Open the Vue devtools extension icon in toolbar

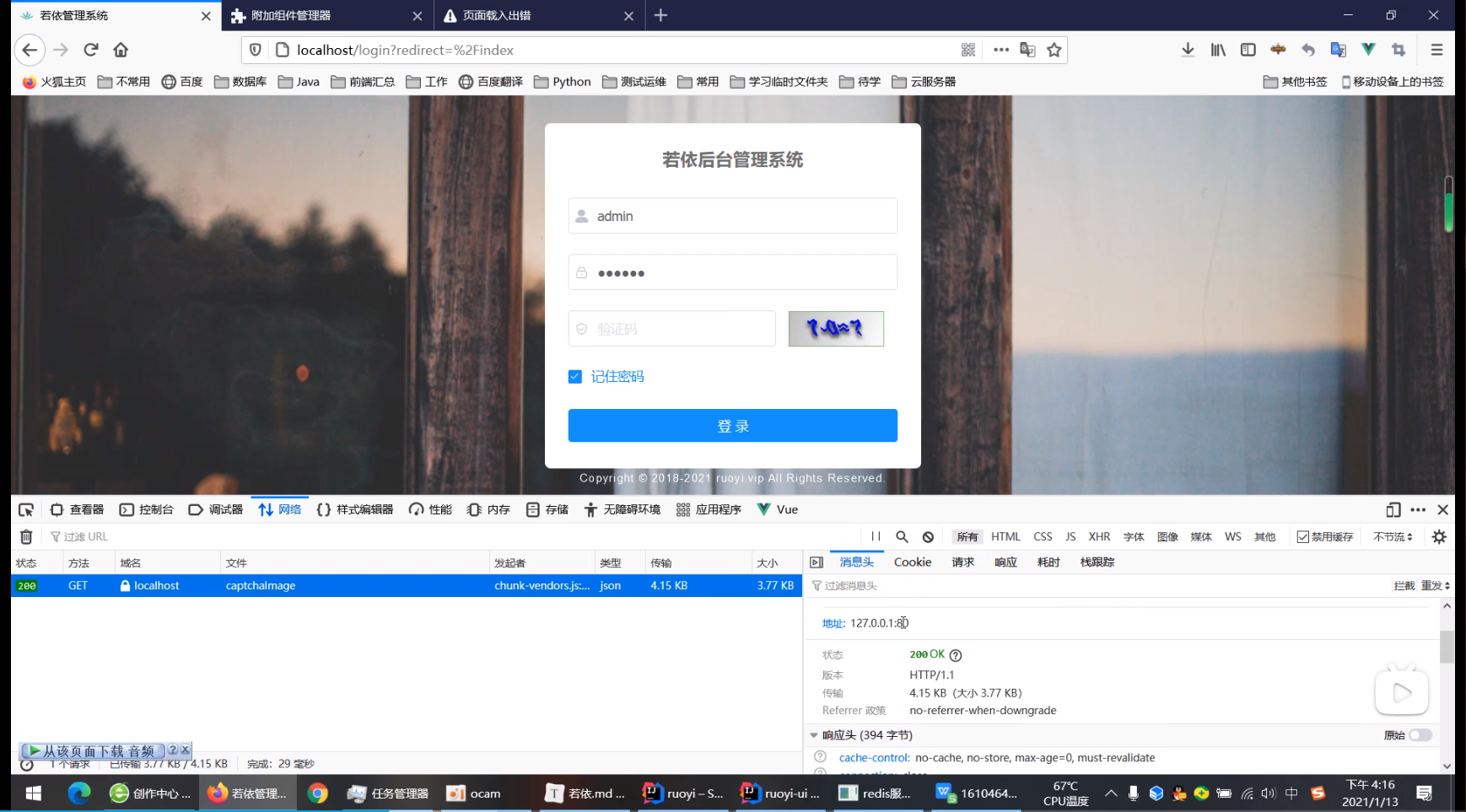pos(1368,50)
